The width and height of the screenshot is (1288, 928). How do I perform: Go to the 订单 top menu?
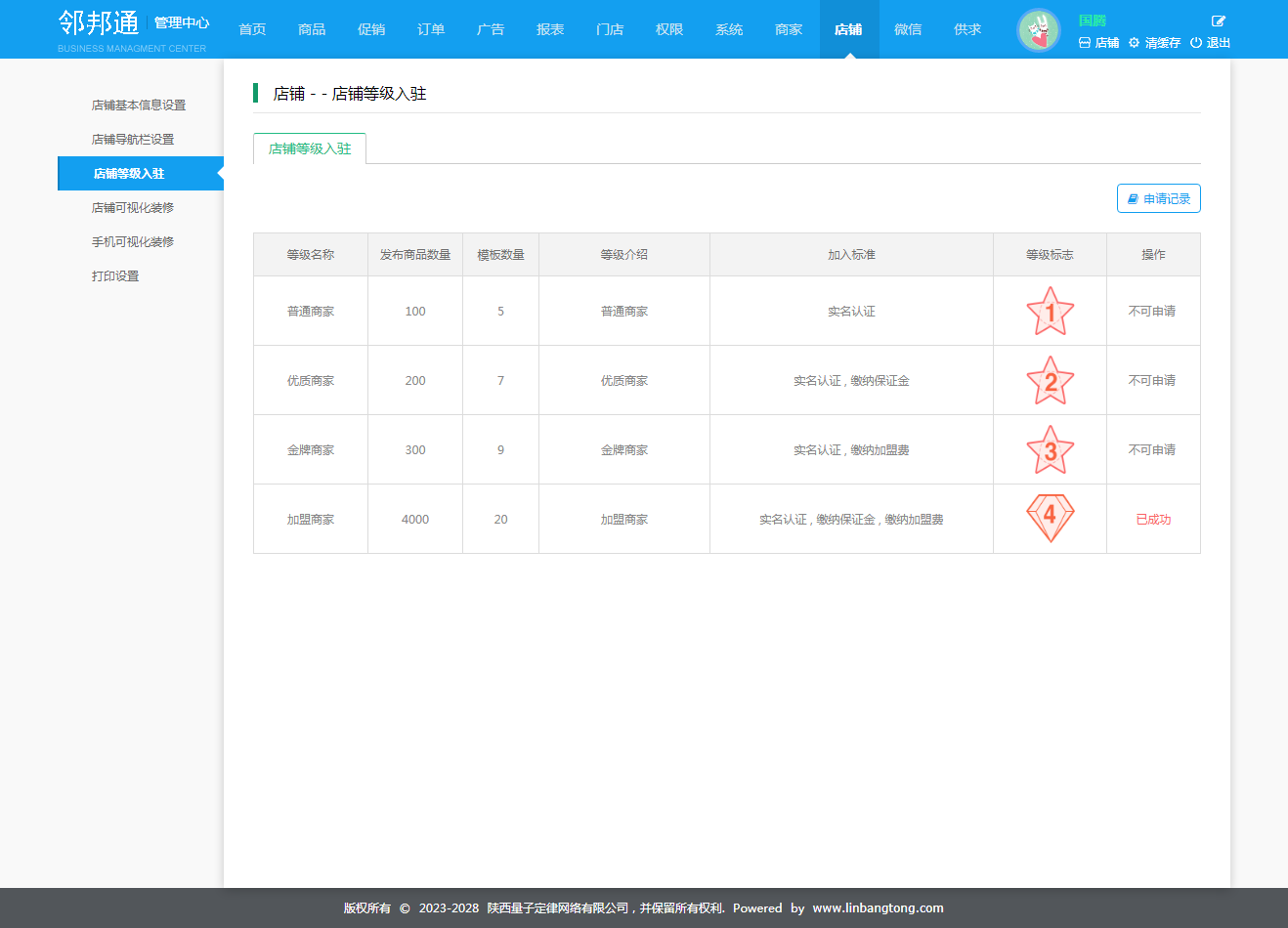(431, 29)
